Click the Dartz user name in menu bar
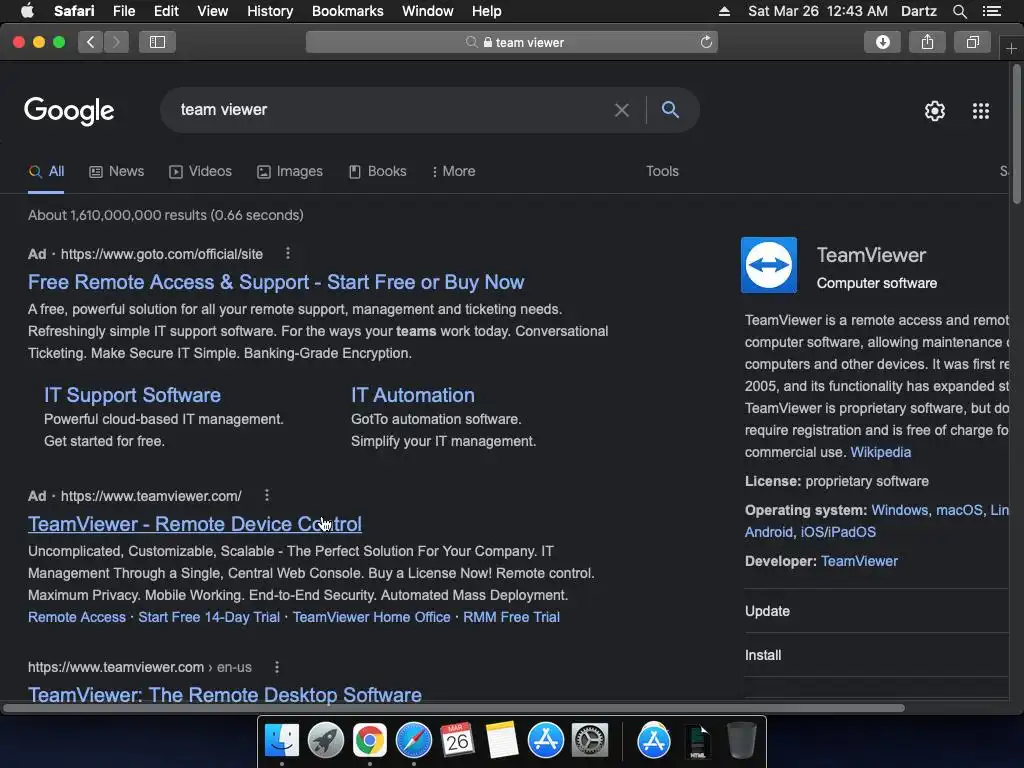Image resolution: width=1024 pixels, height=768 pixels. point(918,11)
